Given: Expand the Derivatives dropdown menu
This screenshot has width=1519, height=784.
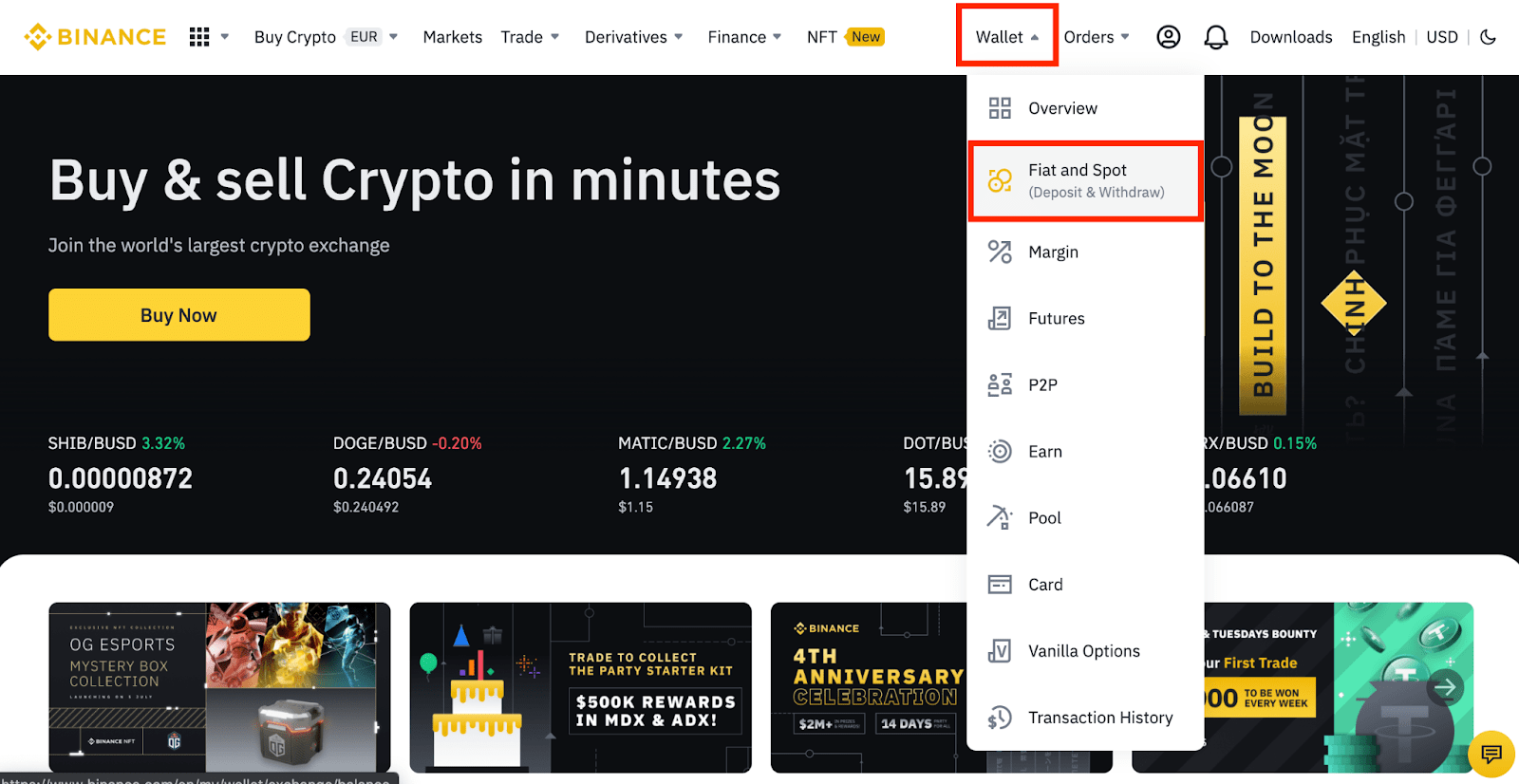Looking at the screenshot, I should [633, 37].
